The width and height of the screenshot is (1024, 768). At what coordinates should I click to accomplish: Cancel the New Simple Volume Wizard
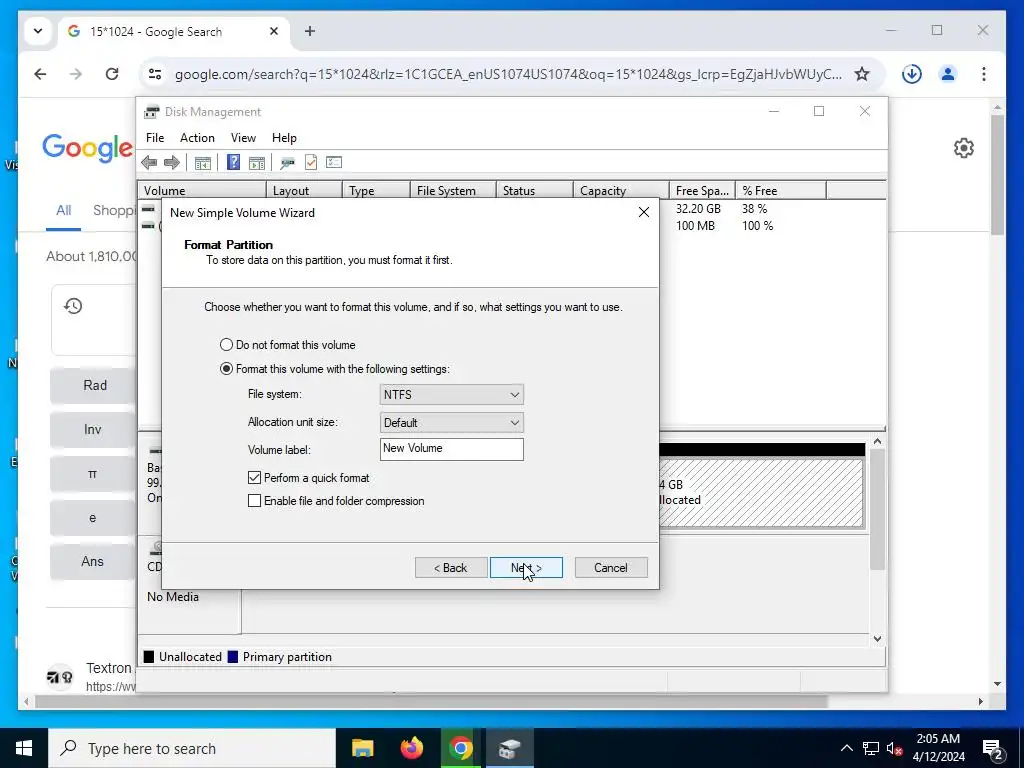pos(611,568)
